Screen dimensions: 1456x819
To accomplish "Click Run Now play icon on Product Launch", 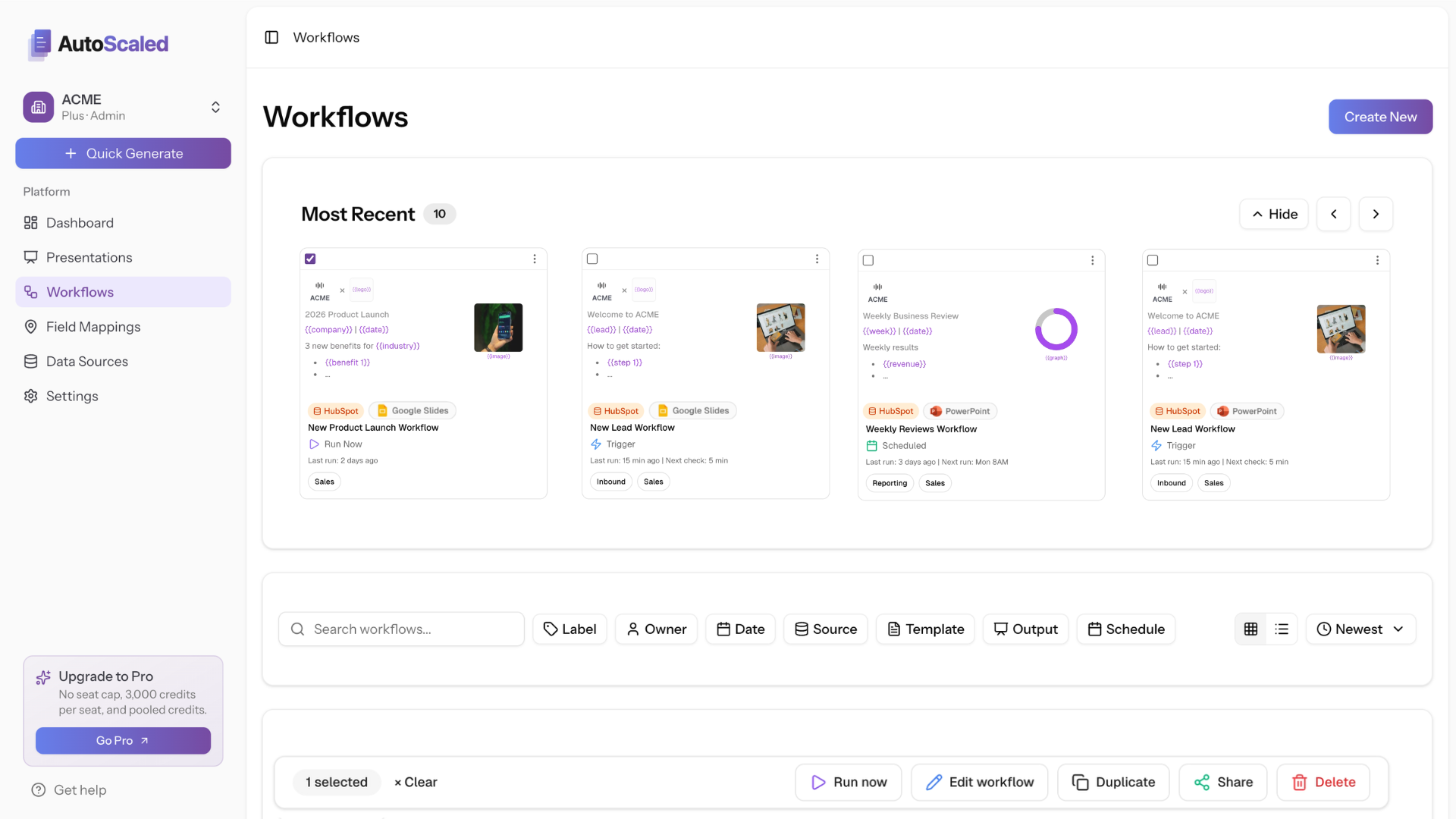I will pos(314,444).
